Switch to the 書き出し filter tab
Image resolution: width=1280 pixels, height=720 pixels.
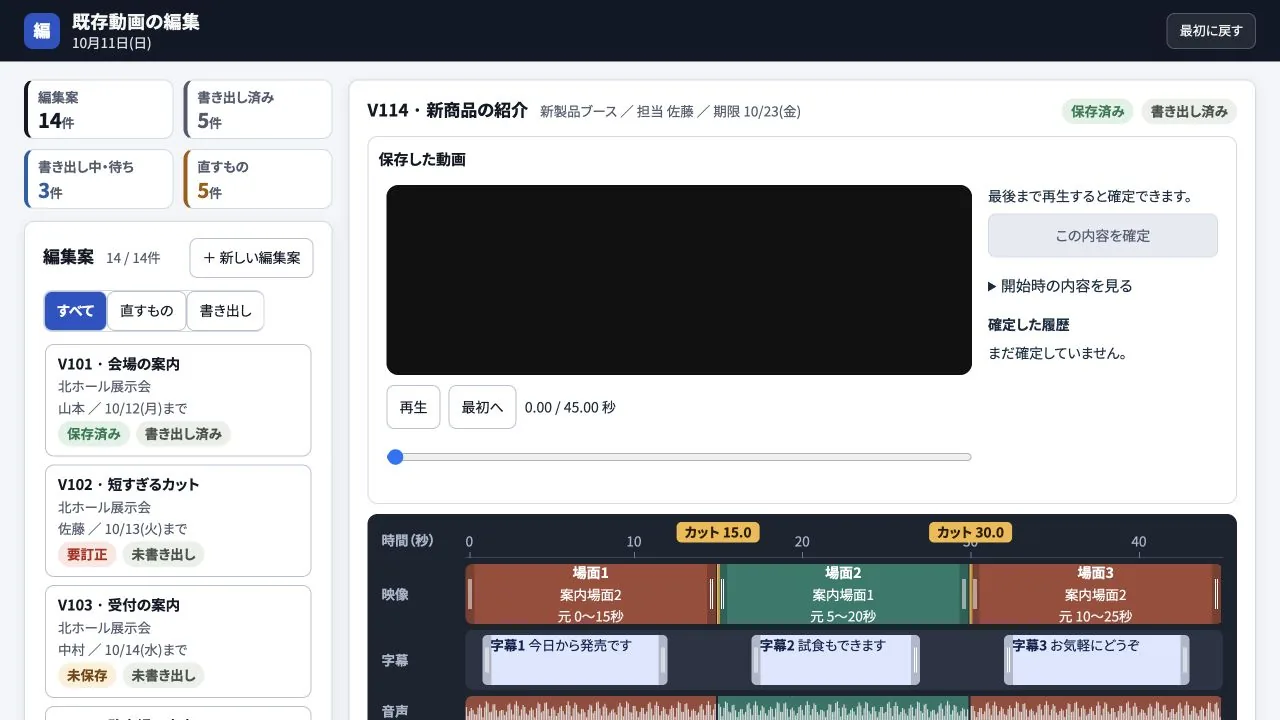tap(225, 311)
